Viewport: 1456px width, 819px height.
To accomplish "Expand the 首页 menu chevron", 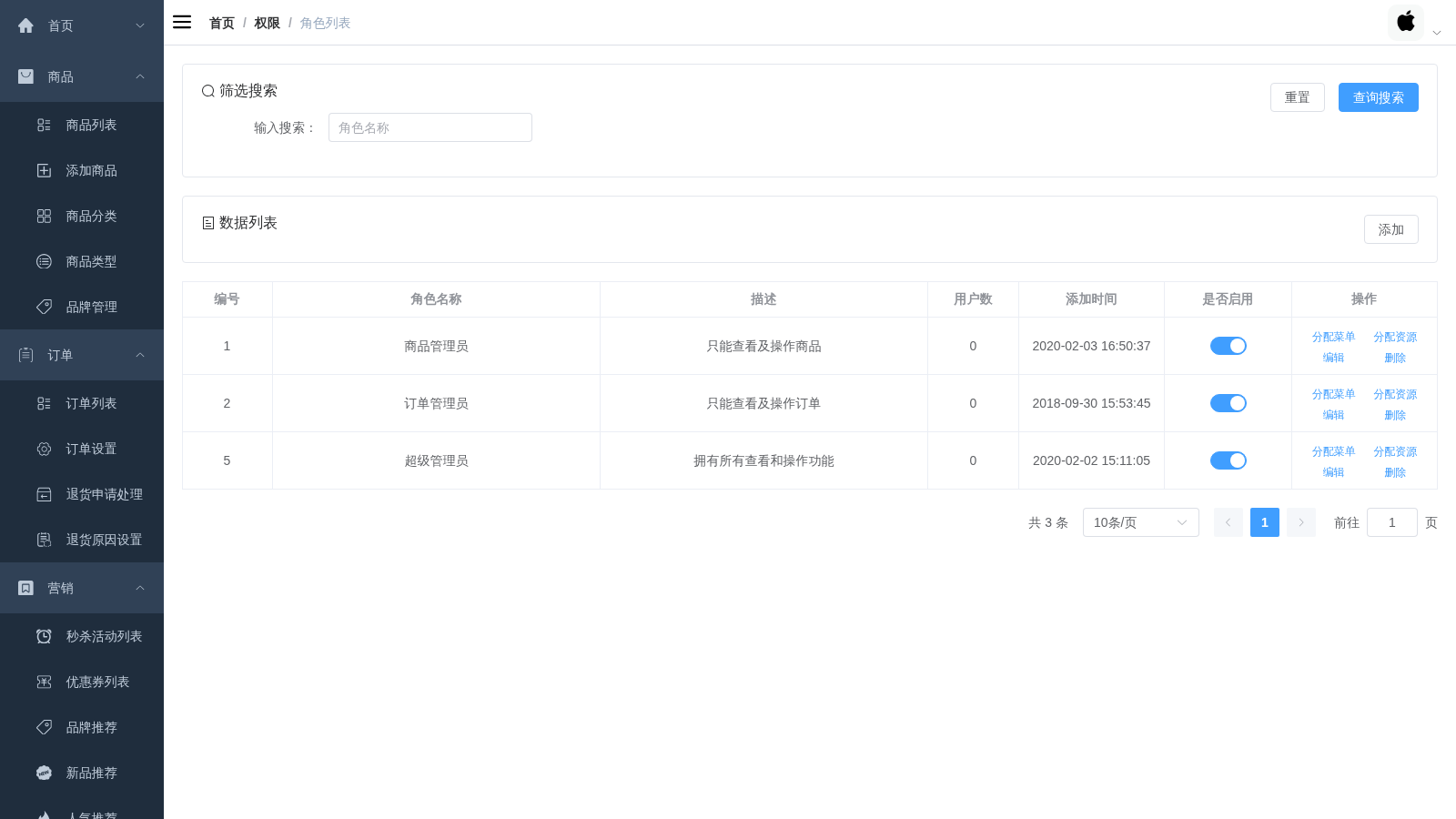I will coord(140,25).
